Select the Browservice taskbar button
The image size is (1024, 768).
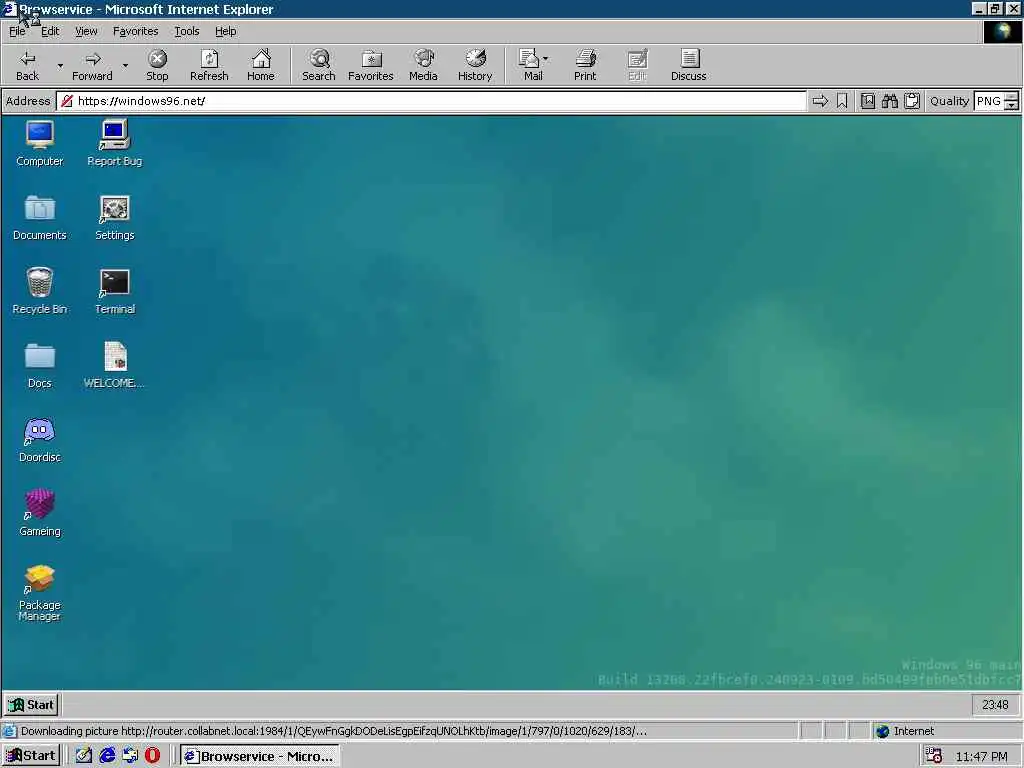(x=260, y=756)
